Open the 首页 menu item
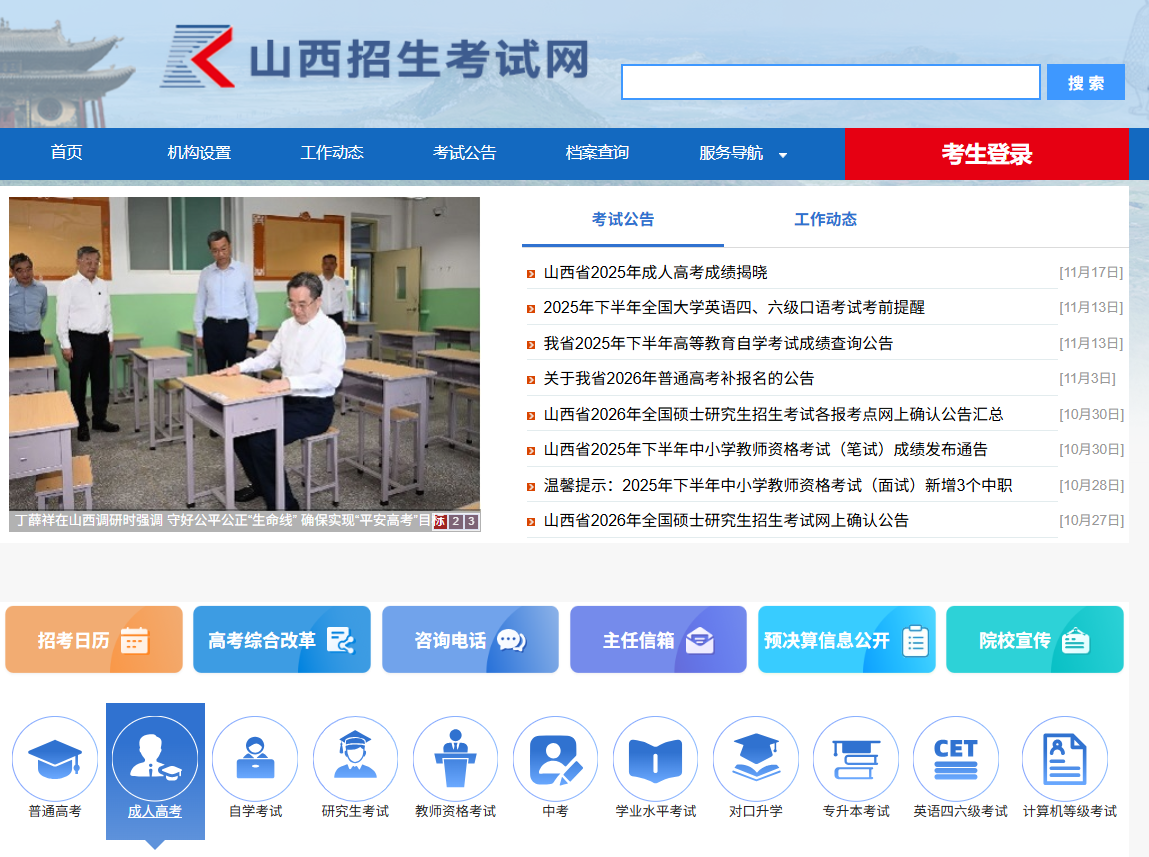 pos(67,153)
